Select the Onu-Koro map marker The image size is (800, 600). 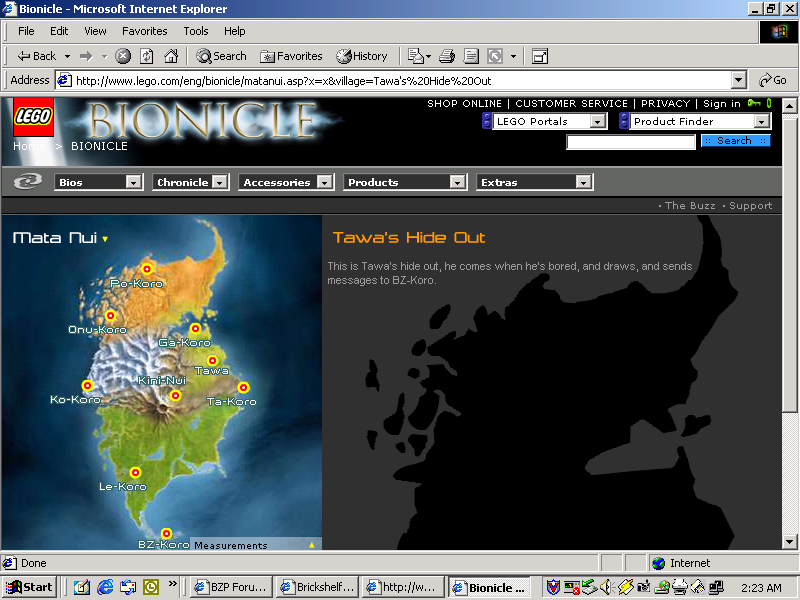click(110, 315)
